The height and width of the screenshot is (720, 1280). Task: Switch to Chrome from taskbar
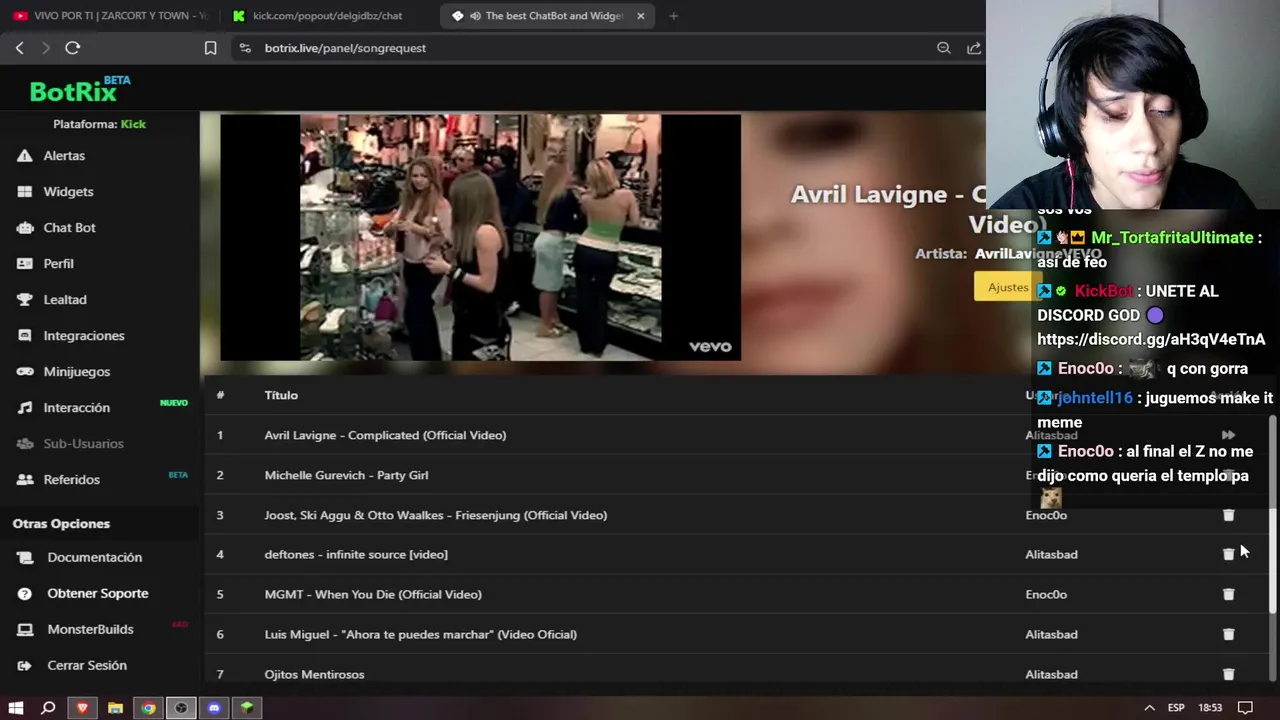pos(148,708)
